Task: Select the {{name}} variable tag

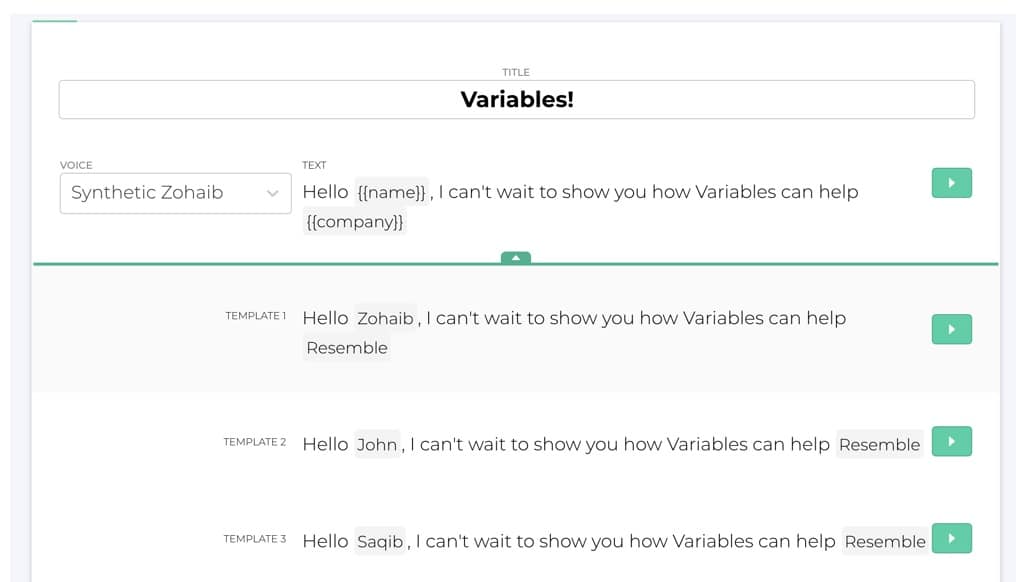Action: pos(391,192)
